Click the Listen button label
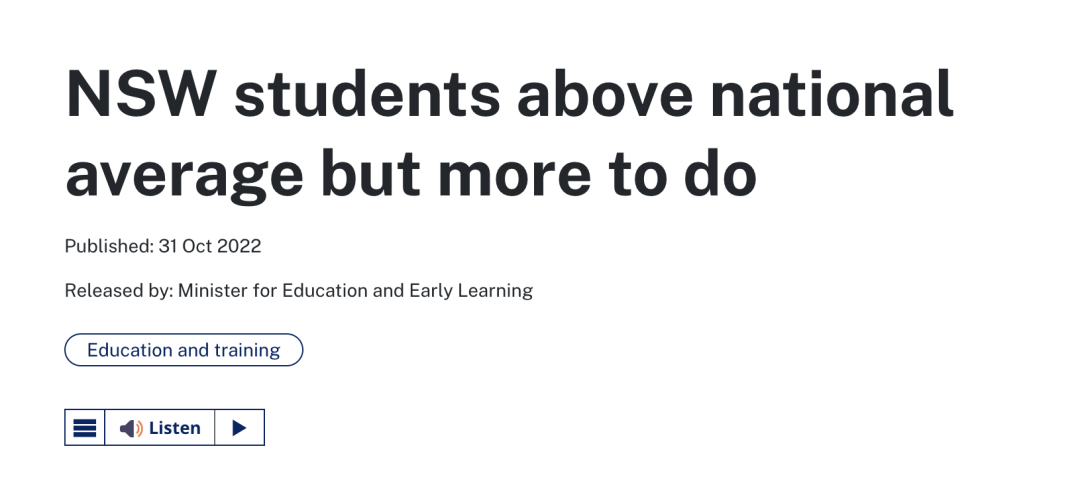 pyautogui.click(x=174, y=428)
